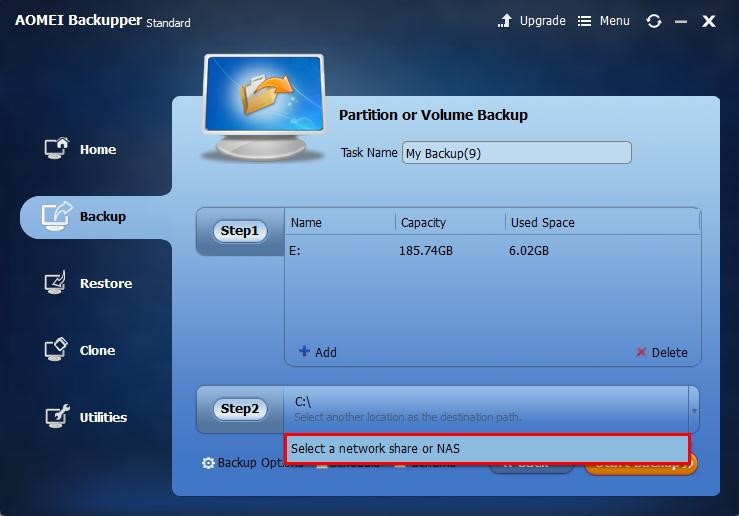Click the blue plus Add icon
This screenshot has width=739, height=516.
pos(304,351)
